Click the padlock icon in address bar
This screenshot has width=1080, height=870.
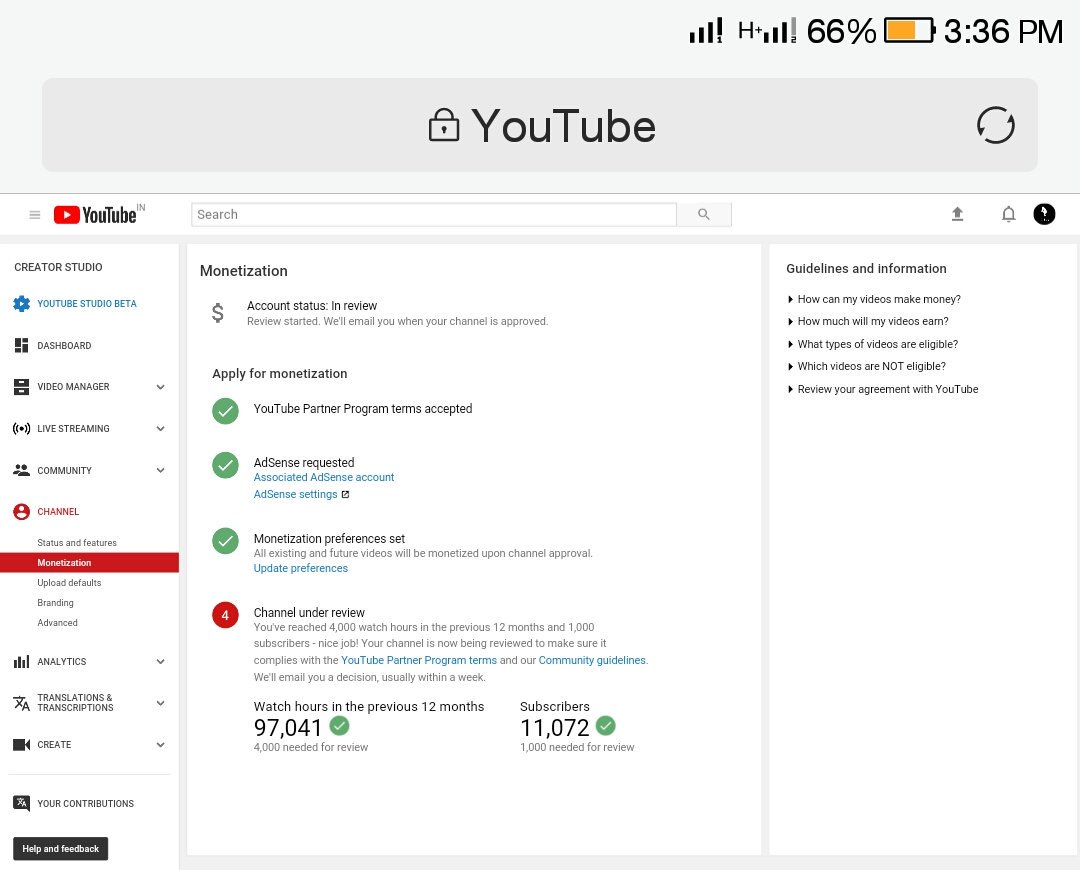pyautogui.click(x=444, y=125)
